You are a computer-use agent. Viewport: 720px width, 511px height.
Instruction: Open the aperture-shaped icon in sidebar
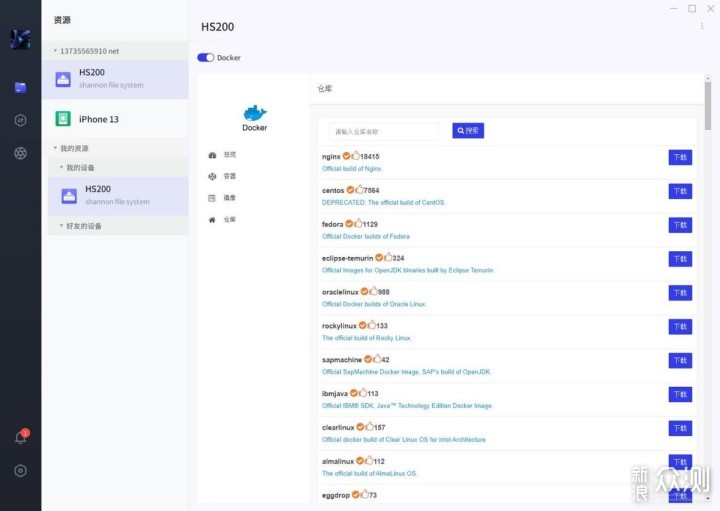[20, 153]
